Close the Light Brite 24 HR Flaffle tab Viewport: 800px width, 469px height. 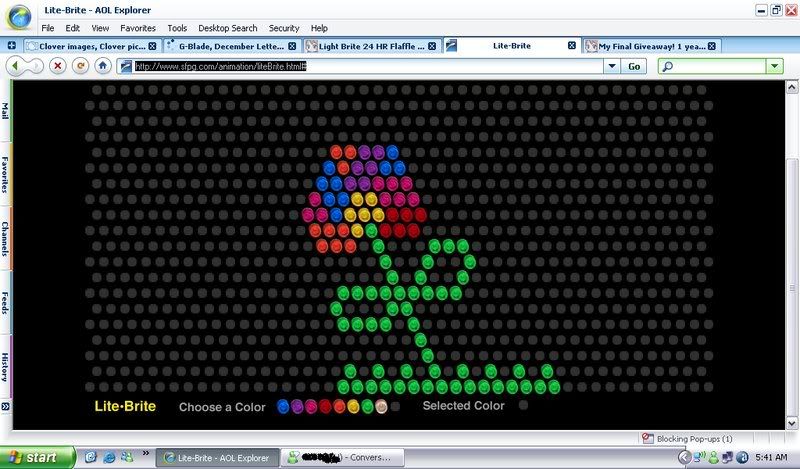pyautogui.click(x=432, y=46)
